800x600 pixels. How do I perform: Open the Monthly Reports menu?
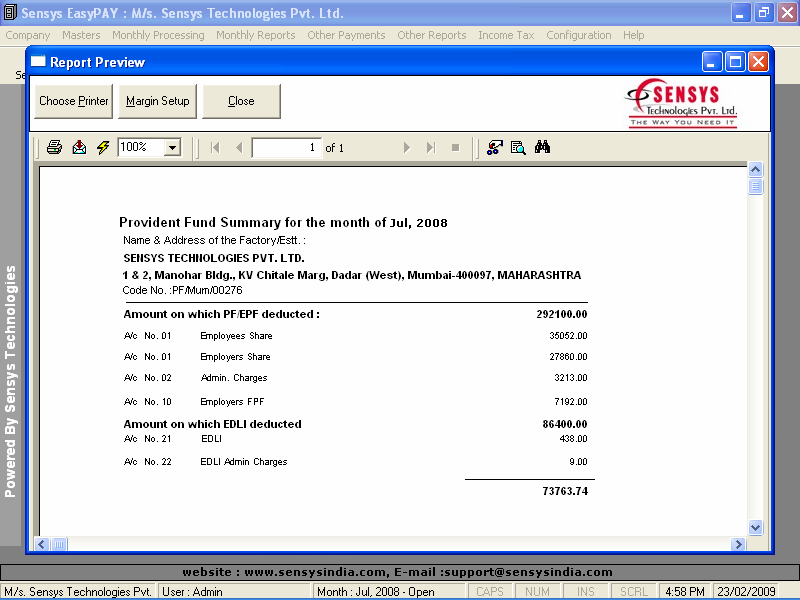[x=256, y=35]
